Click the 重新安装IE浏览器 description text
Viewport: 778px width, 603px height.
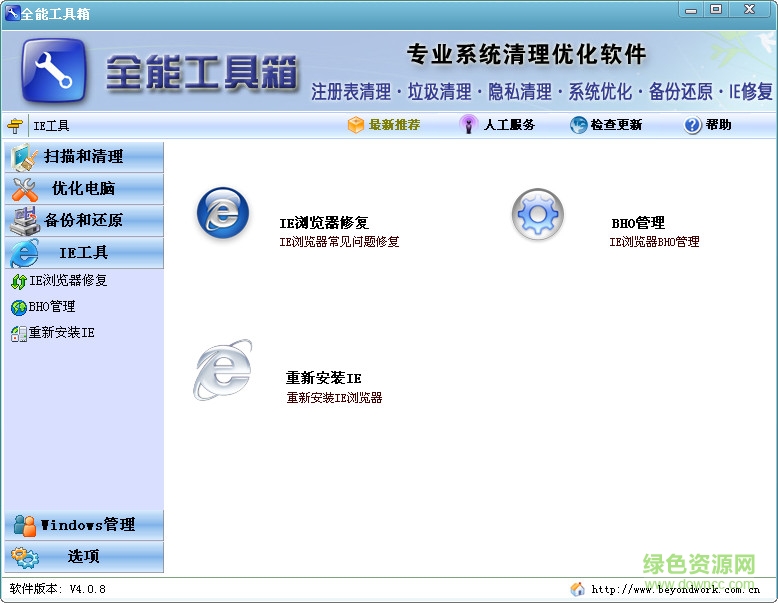coord(334,398)
